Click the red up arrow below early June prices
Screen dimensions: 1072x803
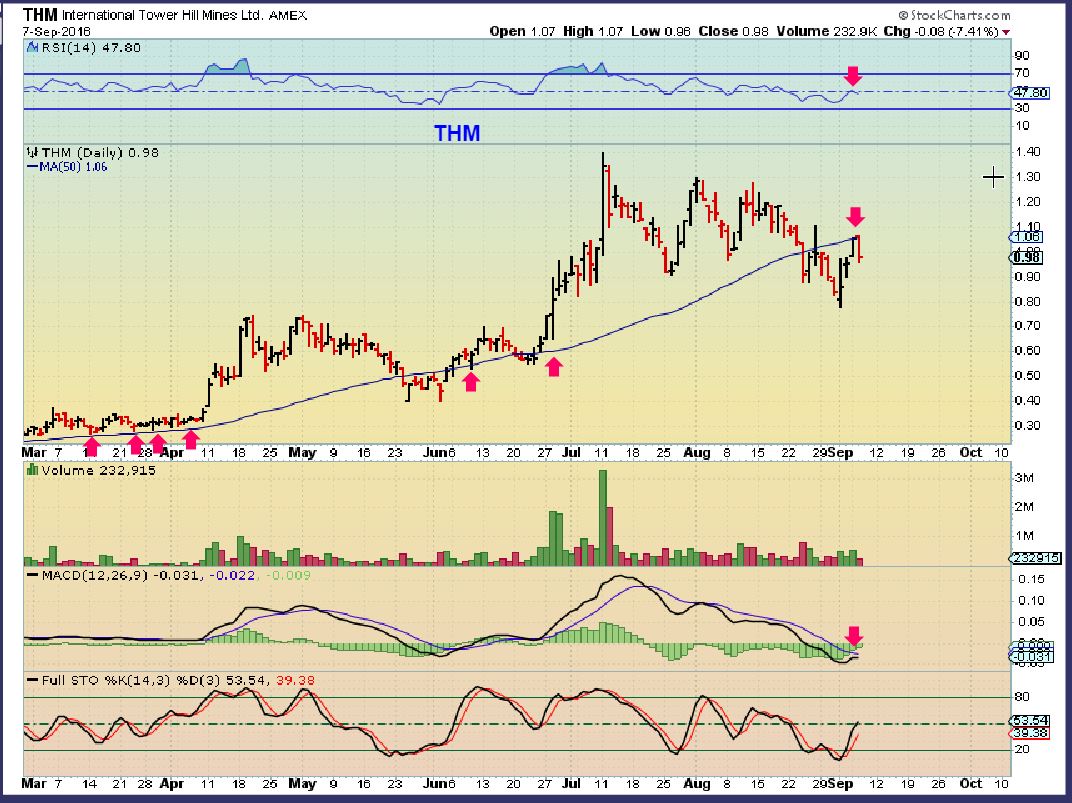[470, 381]
